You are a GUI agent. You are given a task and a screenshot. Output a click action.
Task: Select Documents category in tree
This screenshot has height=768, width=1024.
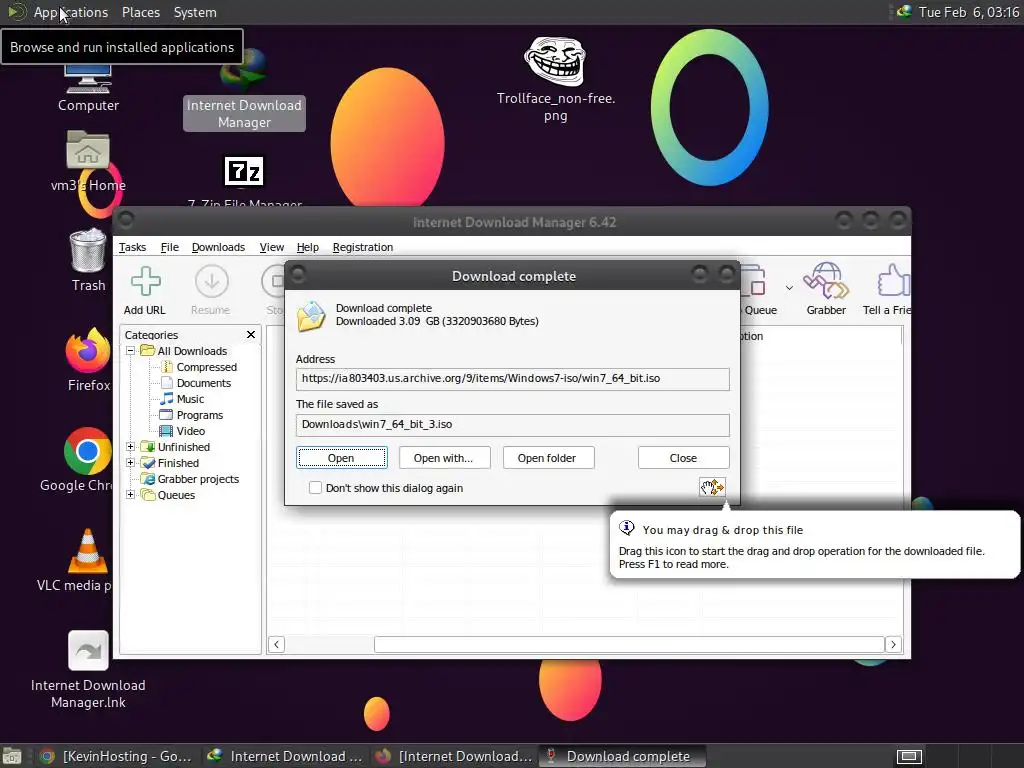(x=203, y=383)
